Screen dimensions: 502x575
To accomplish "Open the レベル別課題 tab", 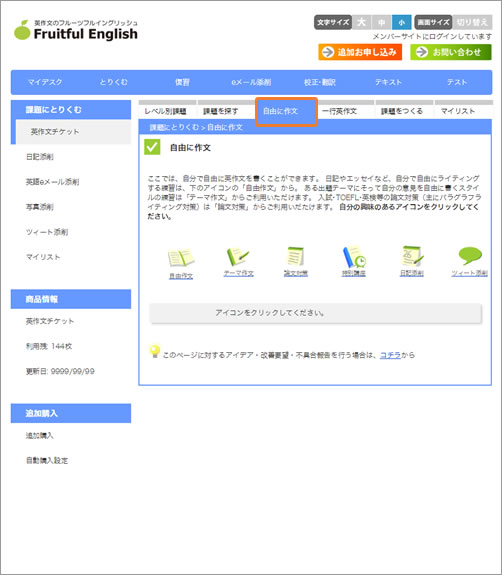I will pyautogui.click(x=165, y=111).
